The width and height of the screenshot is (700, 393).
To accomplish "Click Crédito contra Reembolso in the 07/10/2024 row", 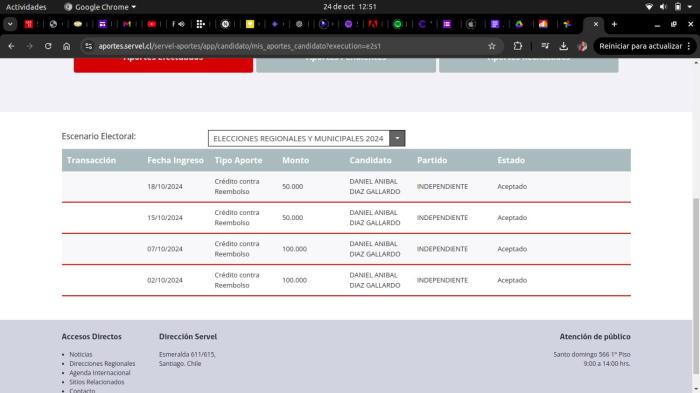I will (237, 249).
